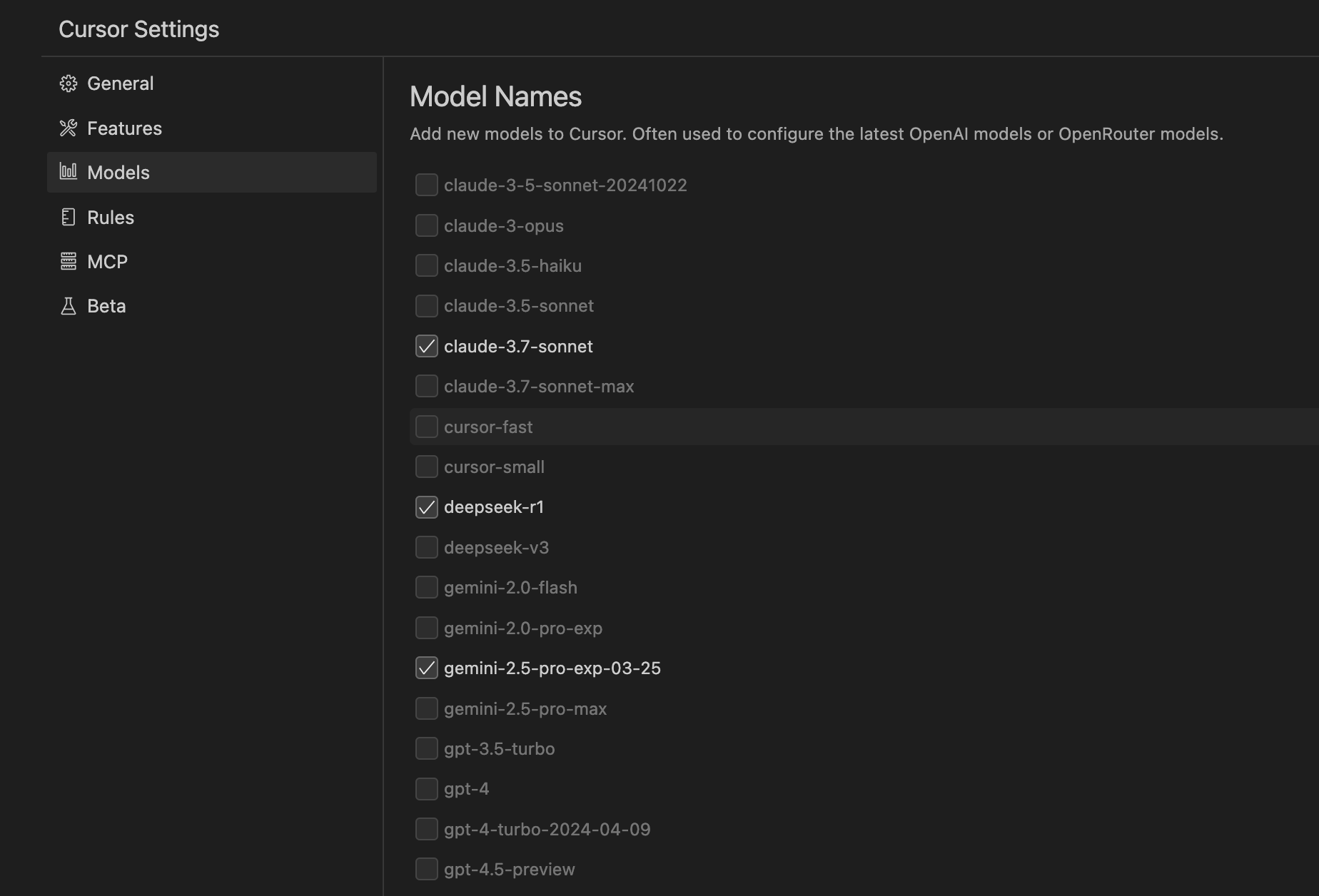Check the cursor-small model box
The image size is (1319, 896).
pyautogui.click(x=427, y=467)
